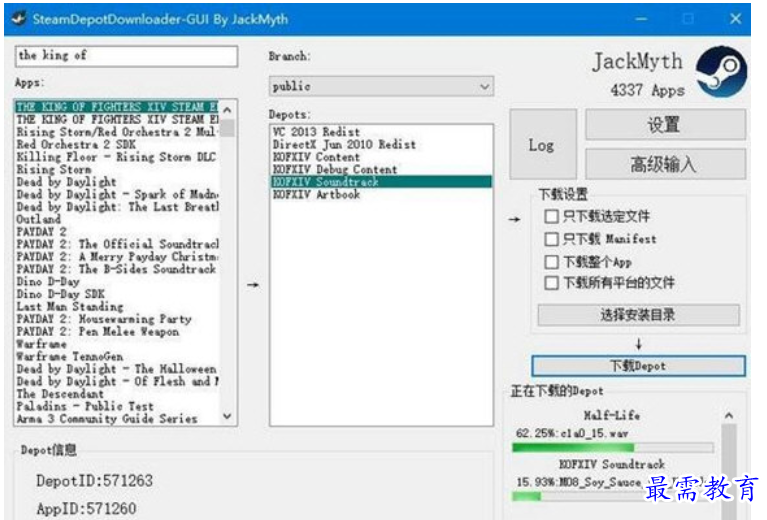Screen dimensions: 767x520
Task: Click Apps list scroll down arrow
Action: (x=227, y=416)
